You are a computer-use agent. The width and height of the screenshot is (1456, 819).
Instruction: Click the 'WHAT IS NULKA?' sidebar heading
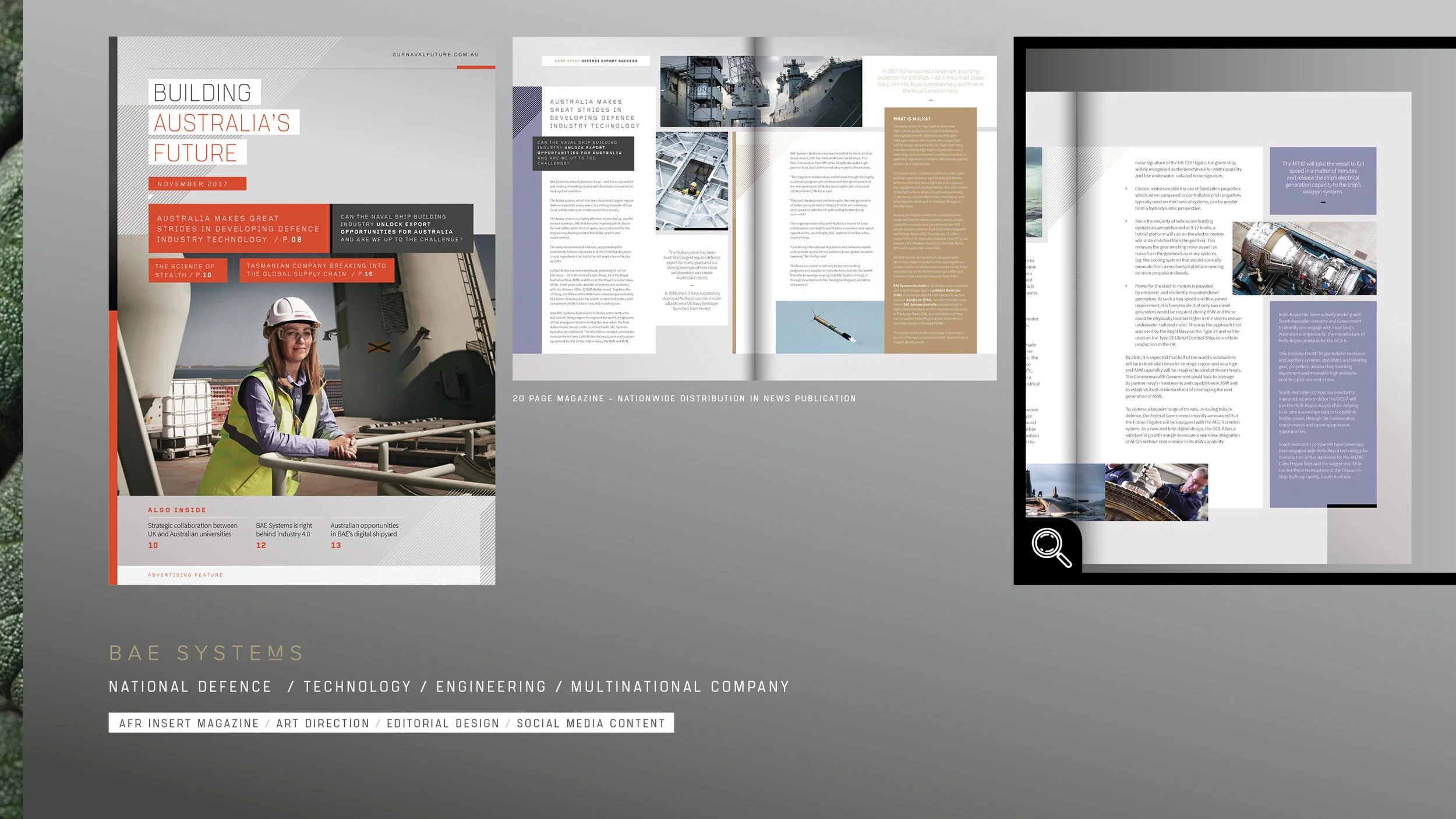(912, 119)
